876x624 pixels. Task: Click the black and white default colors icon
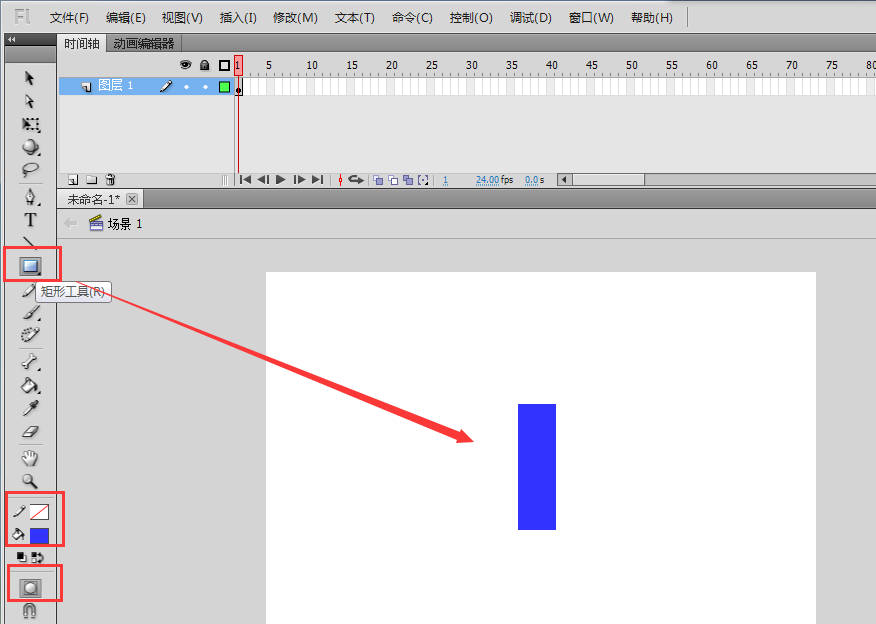(21, 557)
